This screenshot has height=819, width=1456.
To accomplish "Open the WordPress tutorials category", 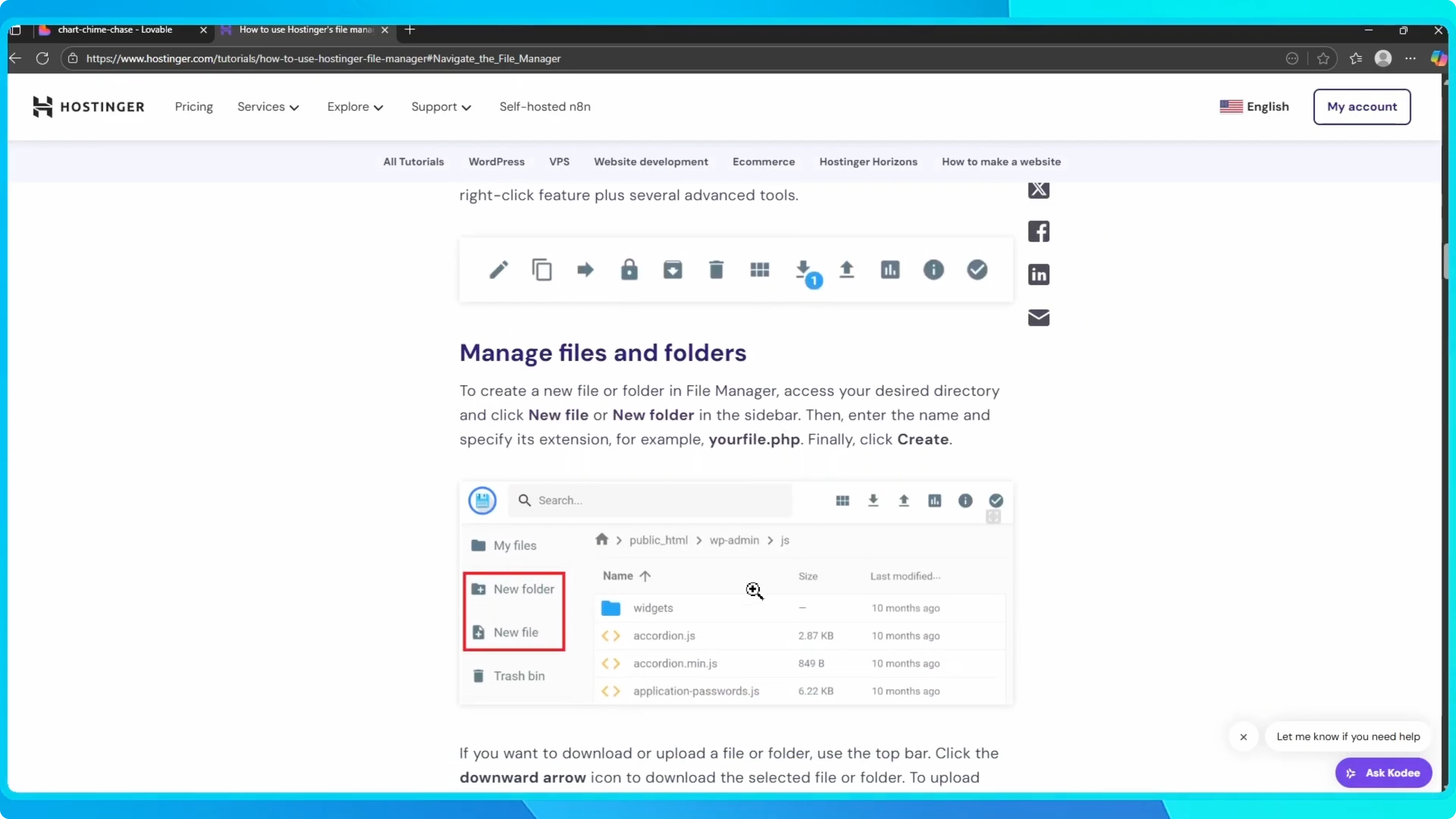I will click(x=497, y=162).
